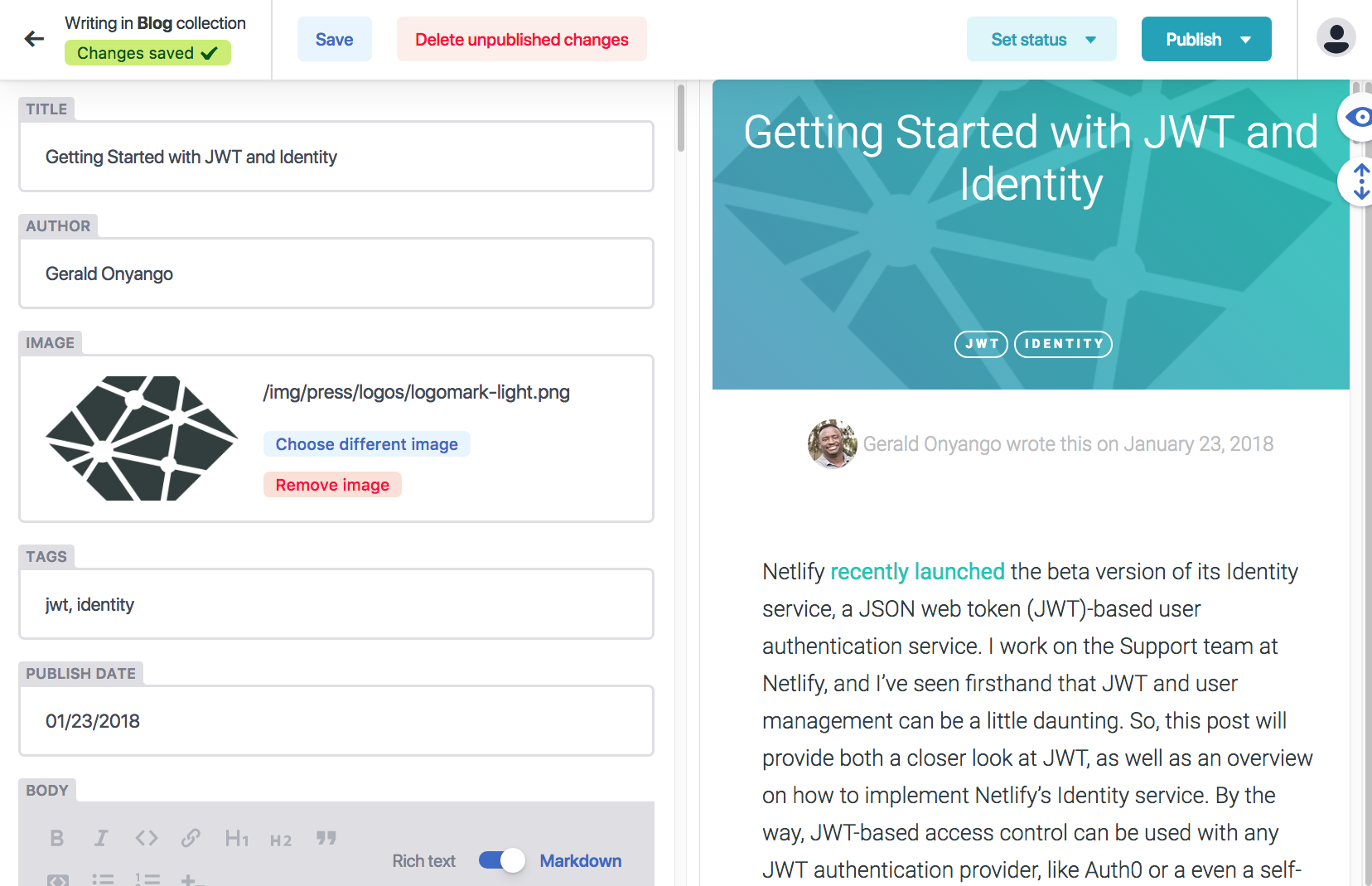Open the Publish dropdown menu
Image resolution: width=1372 pixels, height=886 pixels.
tap(1206, 39)
